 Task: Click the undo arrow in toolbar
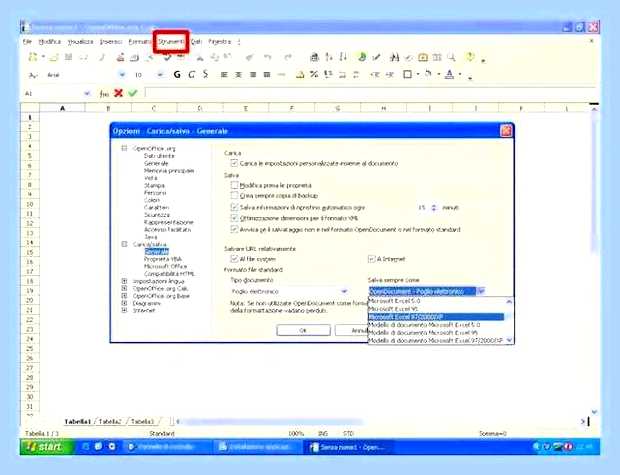coord(268,57)
